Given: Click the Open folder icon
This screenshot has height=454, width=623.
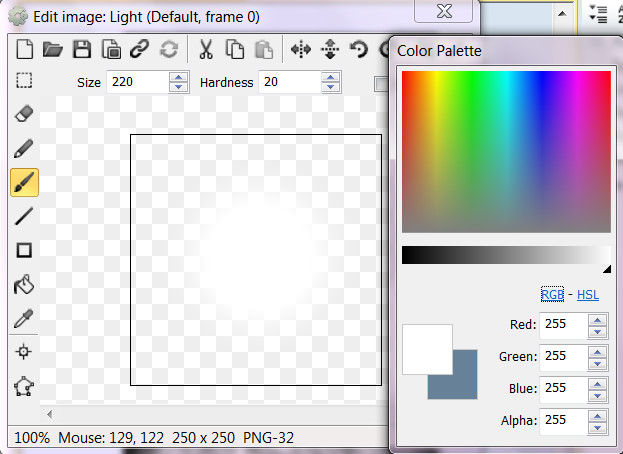Looking at the screenshot, I should coord(53,48).
